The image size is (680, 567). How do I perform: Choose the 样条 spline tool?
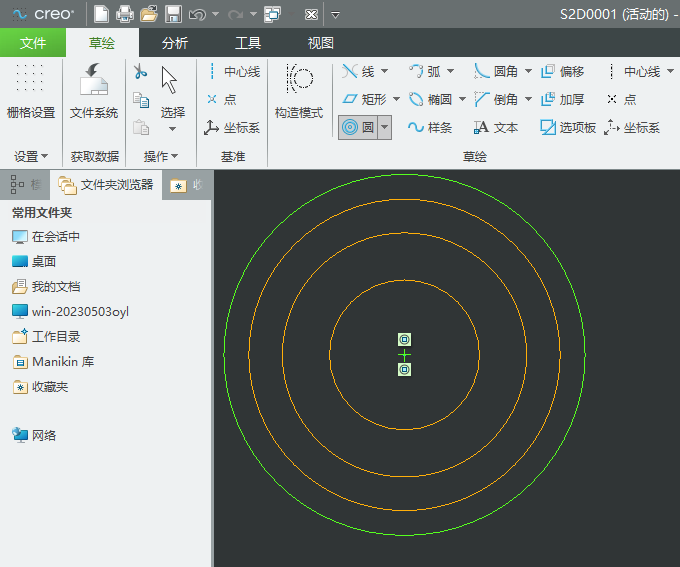pos(430,128)
